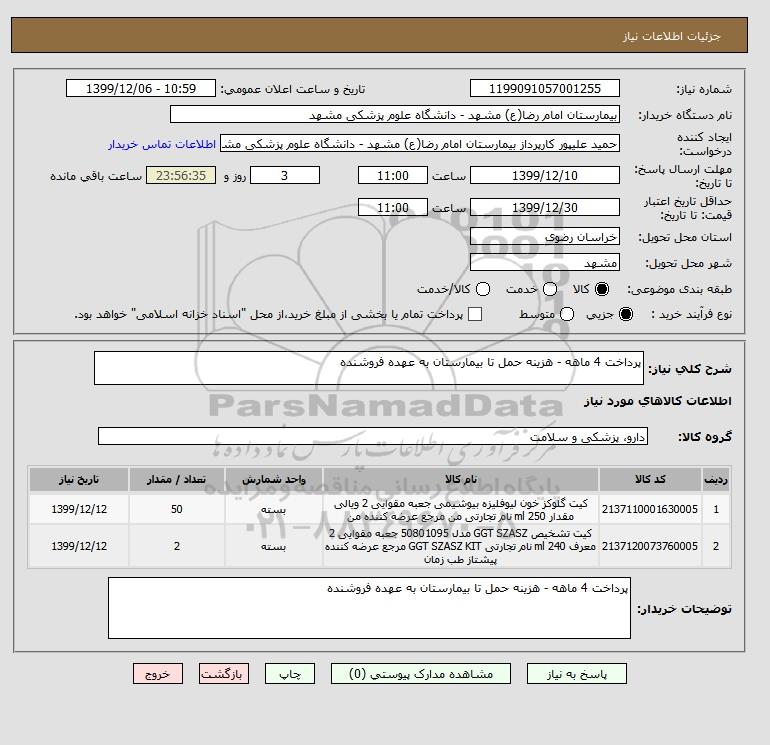The image size is (770, 745).
Task: Click the جزئیات اطلاعات نیاز header title
Action: (672, 36)
